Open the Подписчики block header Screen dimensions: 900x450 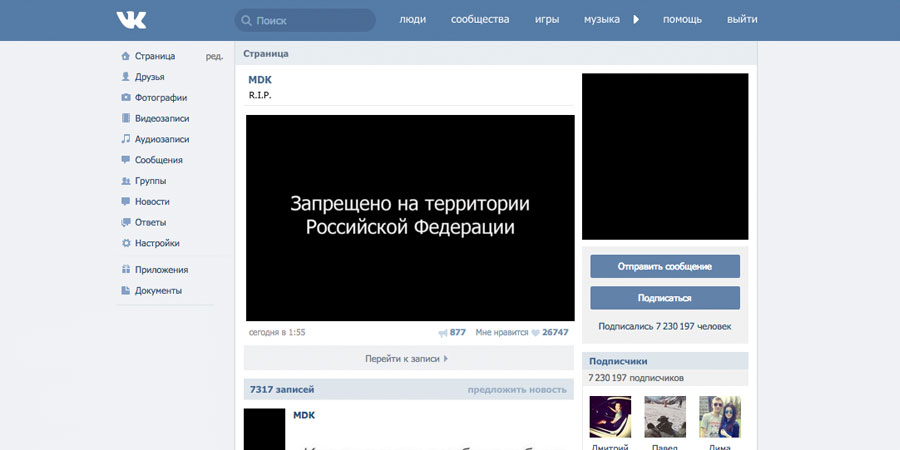point(665,361)
